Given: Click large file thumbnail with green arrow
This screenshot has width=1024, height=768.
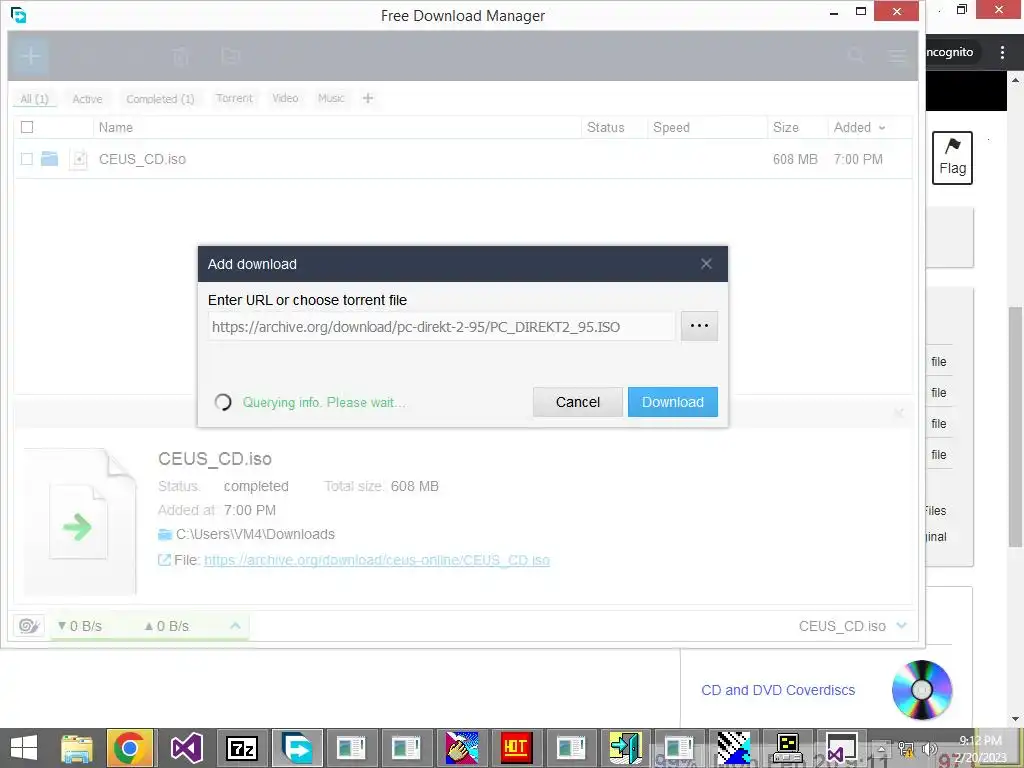Looking at the screenshot, I should [x=80, y=521].
